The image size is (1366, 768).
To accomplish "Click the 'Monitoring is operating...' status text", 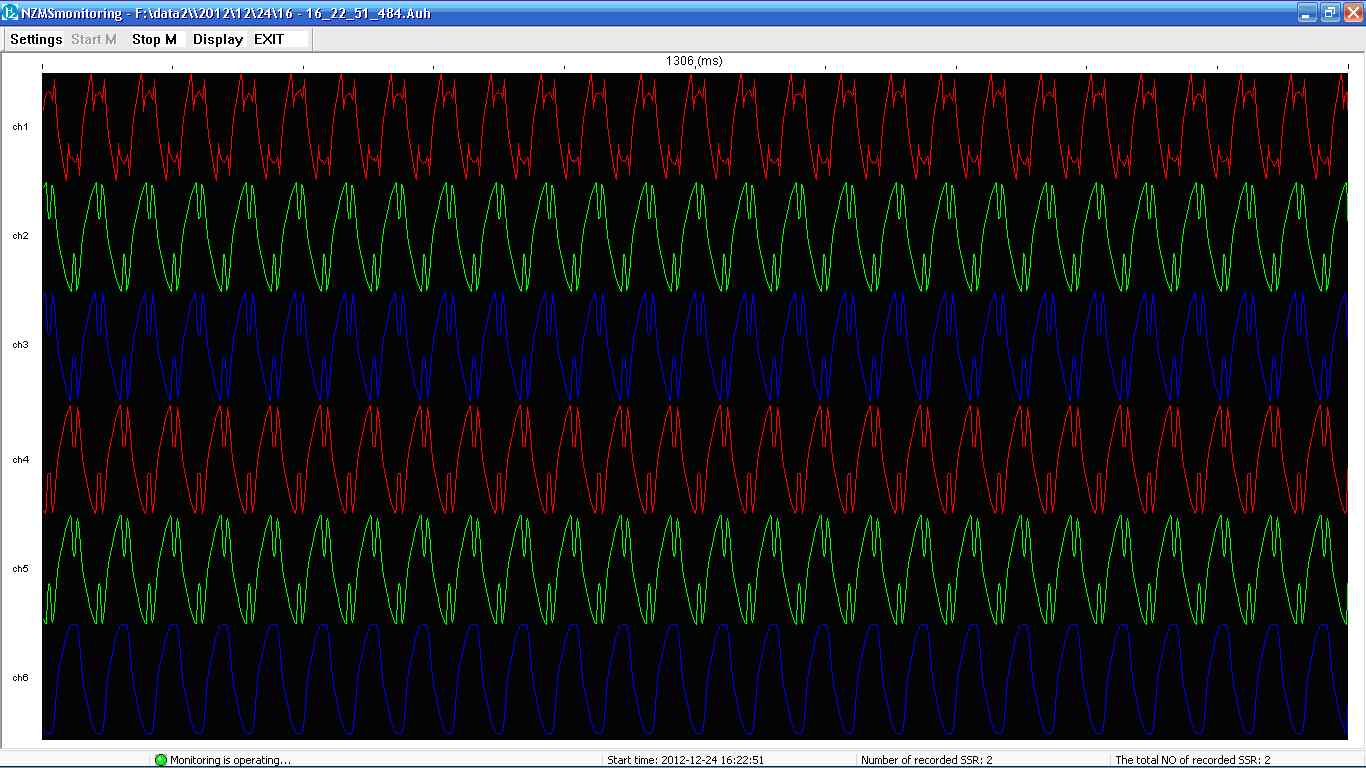I will tap(230, 760).
